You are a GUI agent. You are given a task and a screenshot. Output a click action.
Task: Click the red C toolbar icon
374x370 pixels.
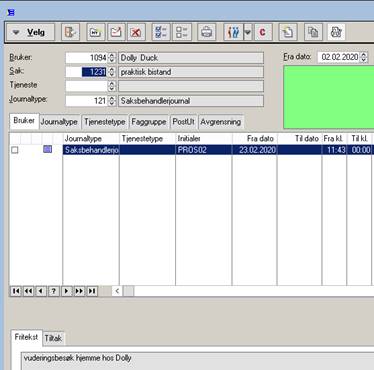[x=263, y=32]
